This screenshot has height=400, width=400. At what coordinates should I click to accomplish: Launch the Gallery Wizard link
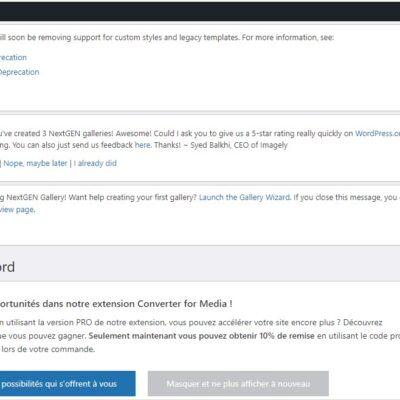244,197
